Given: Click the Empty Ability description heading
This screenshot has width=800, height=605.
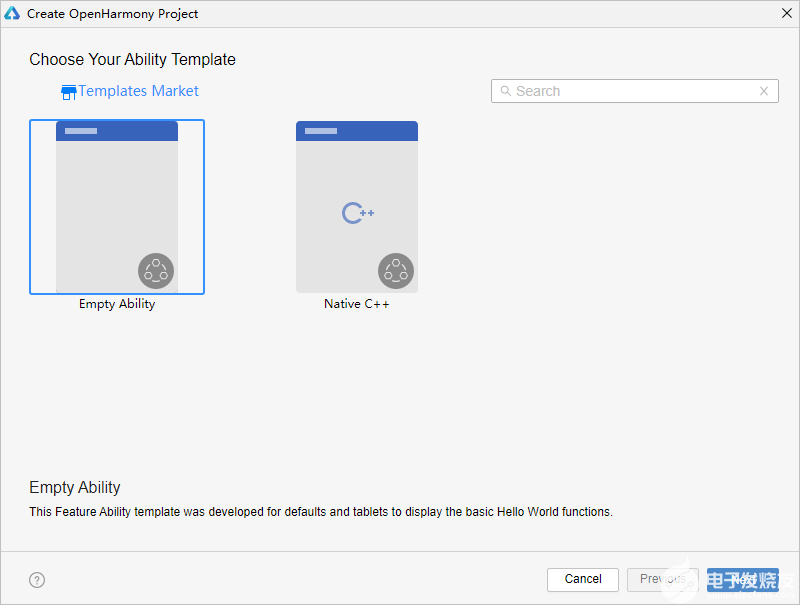Looking at the screenshot, I should pyautogui.click(x=74, y=488).
